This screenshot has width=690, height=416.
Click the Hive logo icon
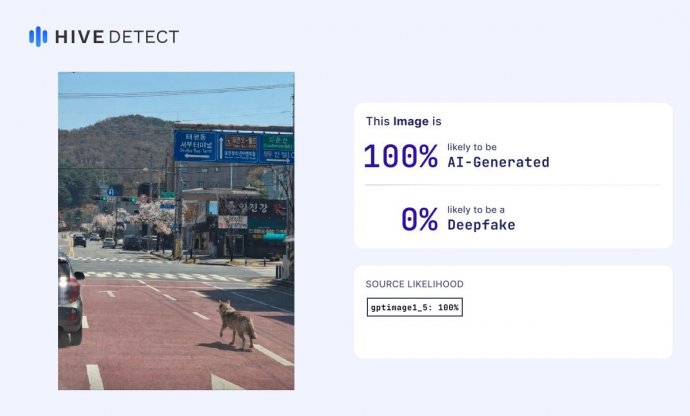coord(38,37)
